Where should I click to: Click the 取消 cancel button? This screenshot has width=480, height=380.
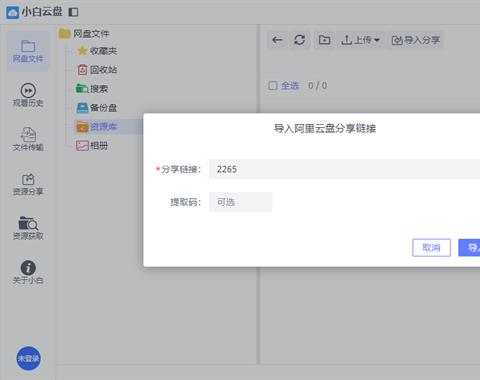pos(431,248)
